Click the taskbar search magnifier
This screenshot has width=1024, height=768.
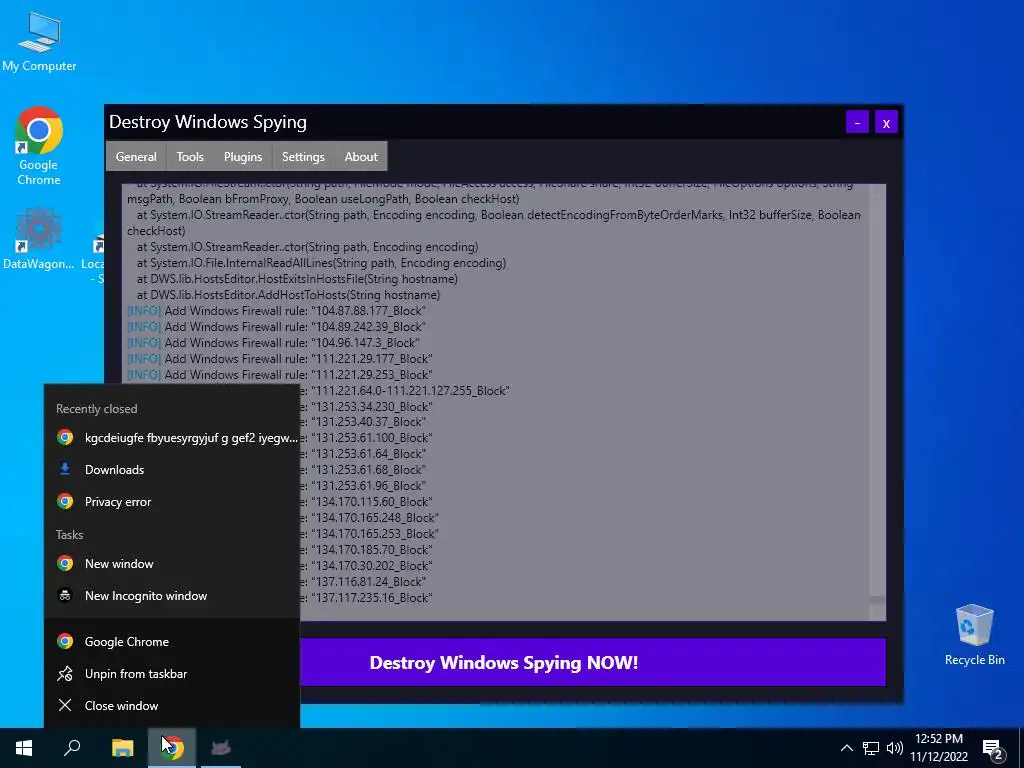click(72, 748)
